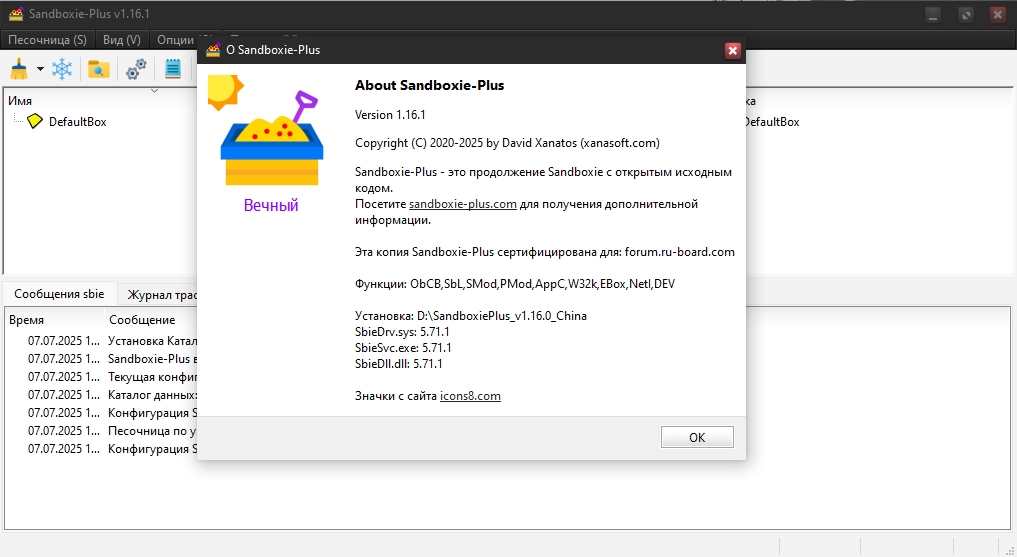Click the blue notepad toolbar icon

(173, 69)
